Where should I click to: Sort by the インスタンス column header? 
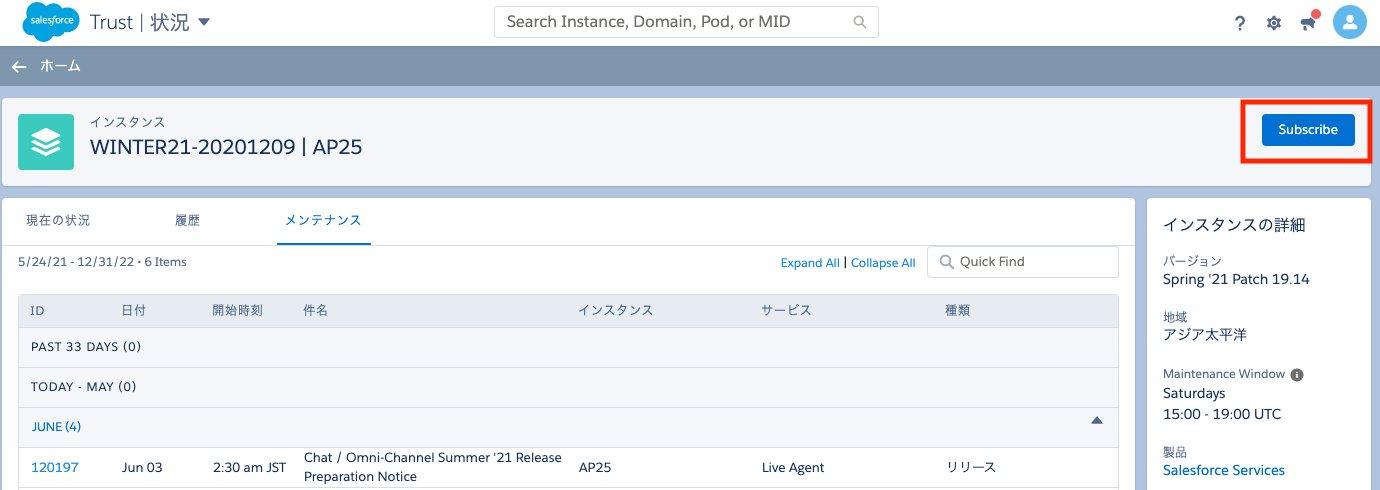[615, 310]
